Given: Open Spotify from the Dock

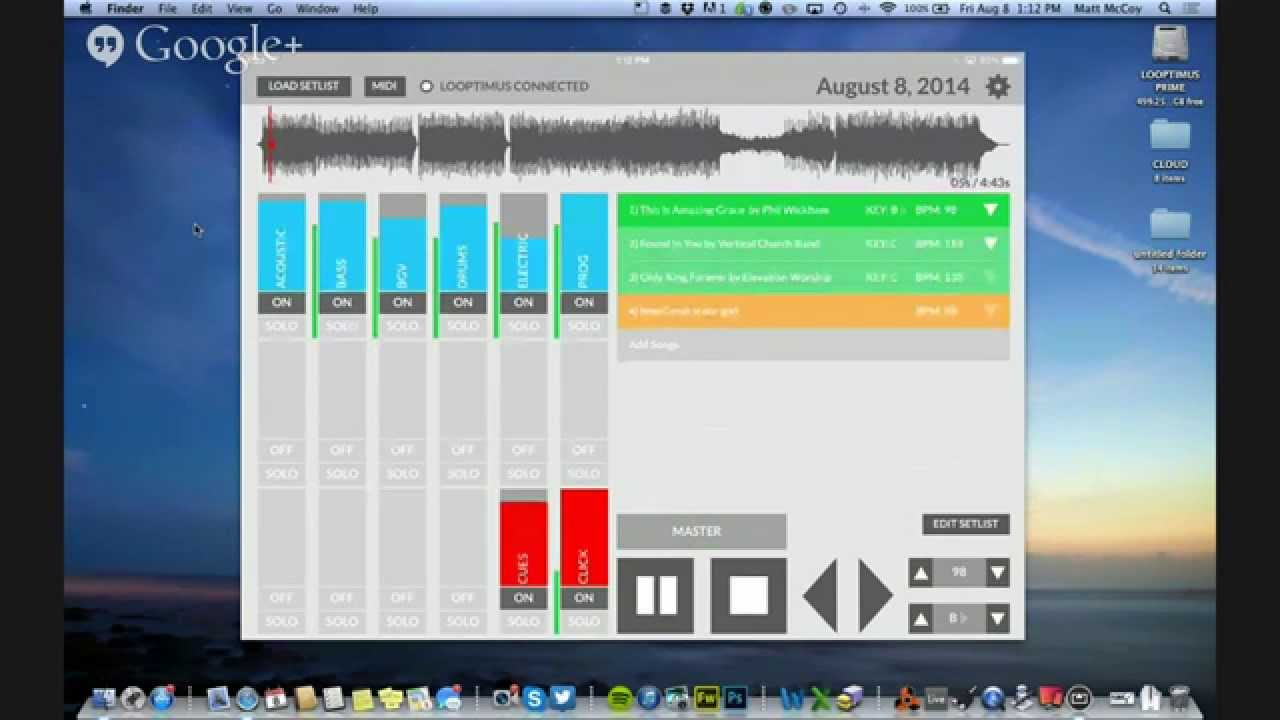Looking at the screenshot, I should (620, 697).
